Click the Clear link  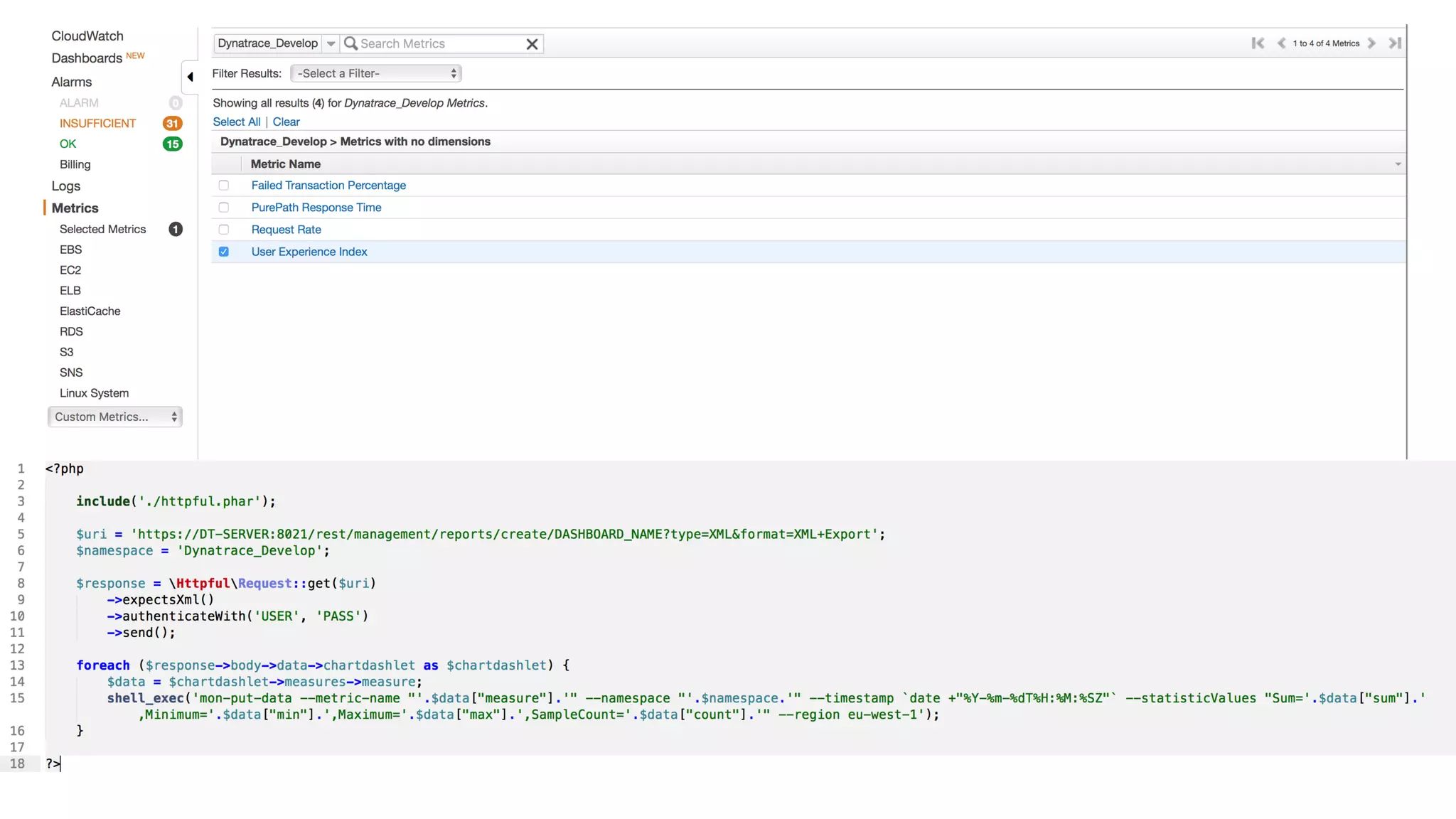coord(286,122)
